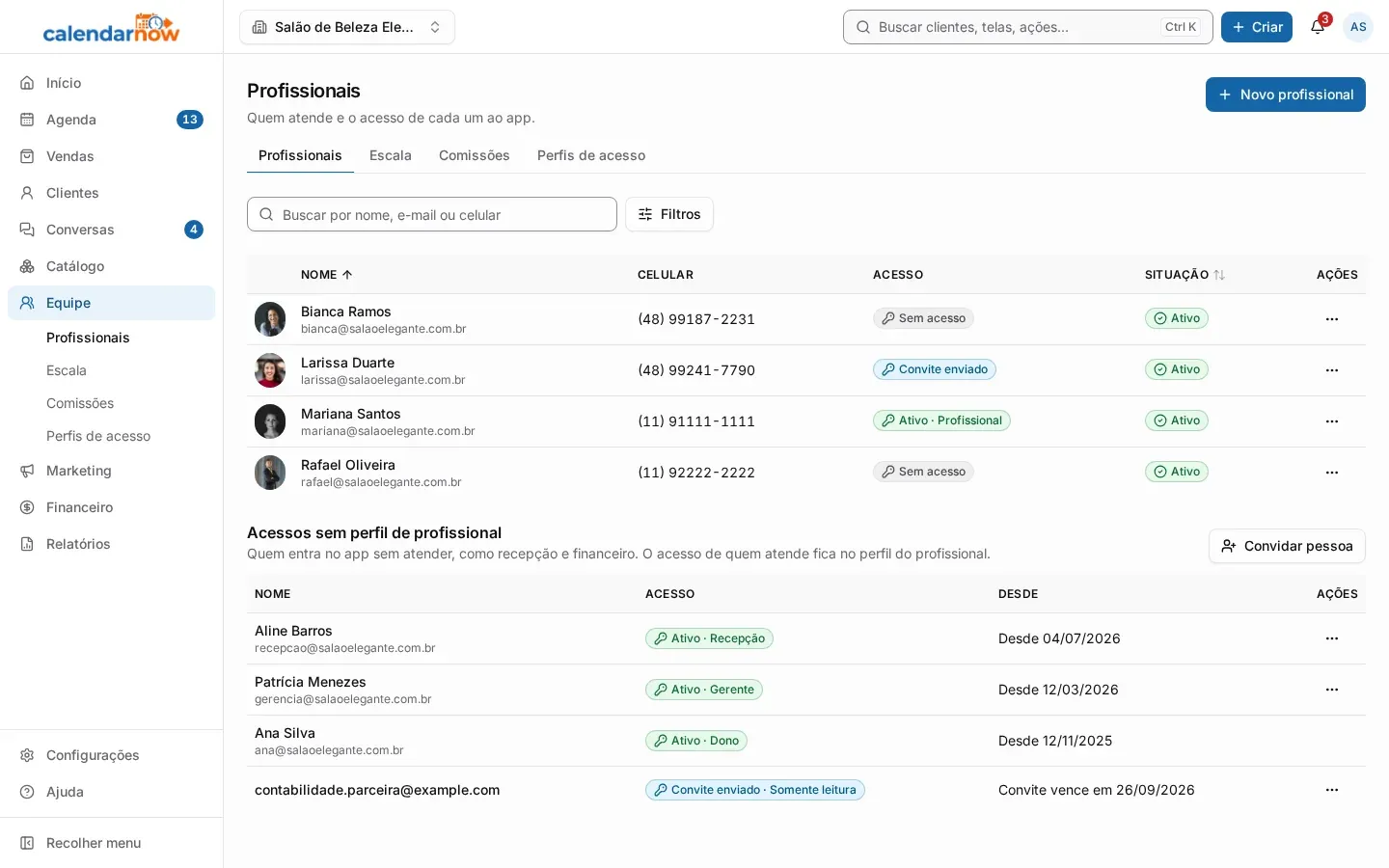1389x868 pixels.
Task: Open Agenda in sidebar
Action: pyautogui.click(x=111, y=120)
